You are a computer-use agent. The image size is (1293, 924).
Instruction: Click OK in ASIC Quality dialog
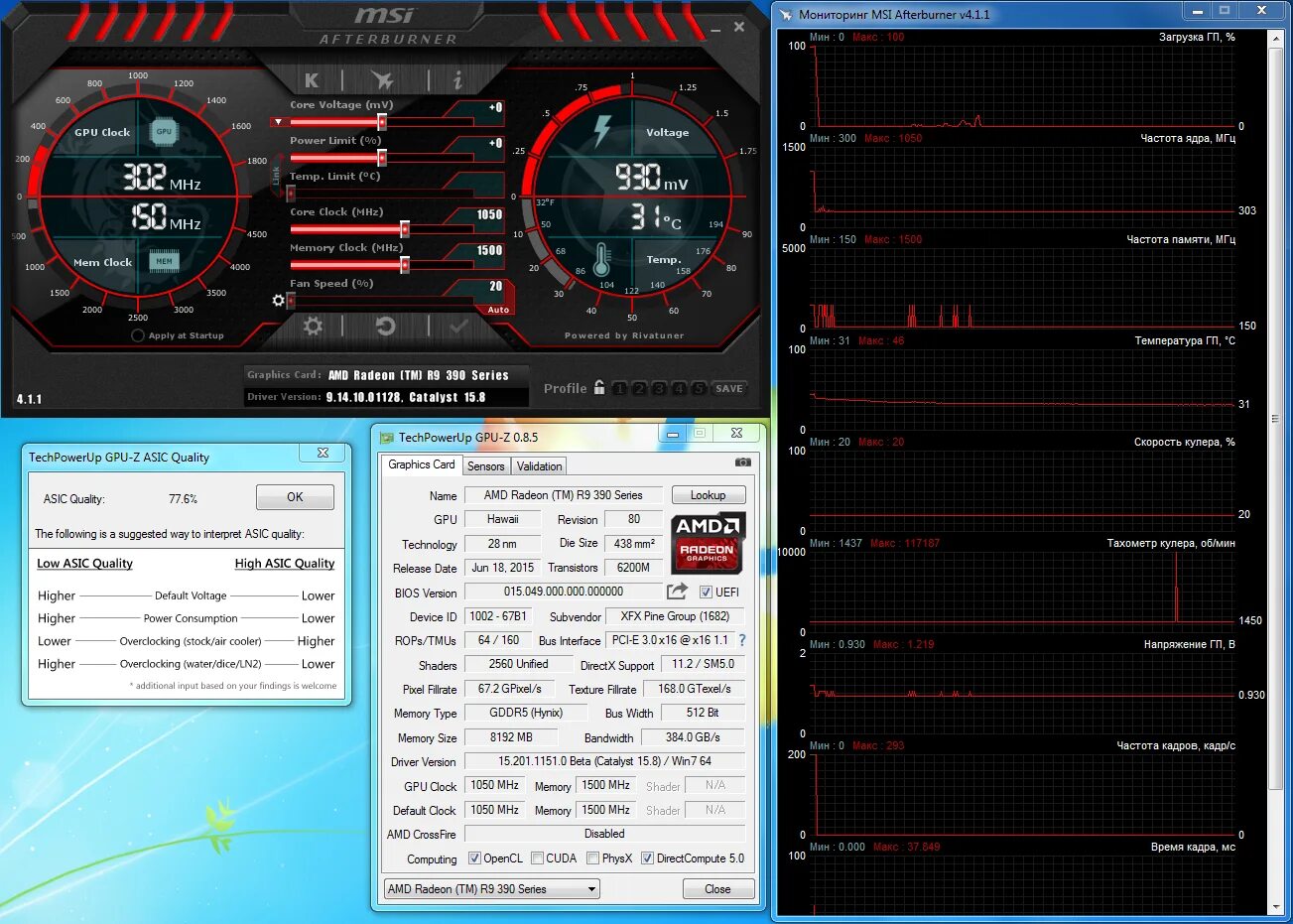(x=295, y=497)
